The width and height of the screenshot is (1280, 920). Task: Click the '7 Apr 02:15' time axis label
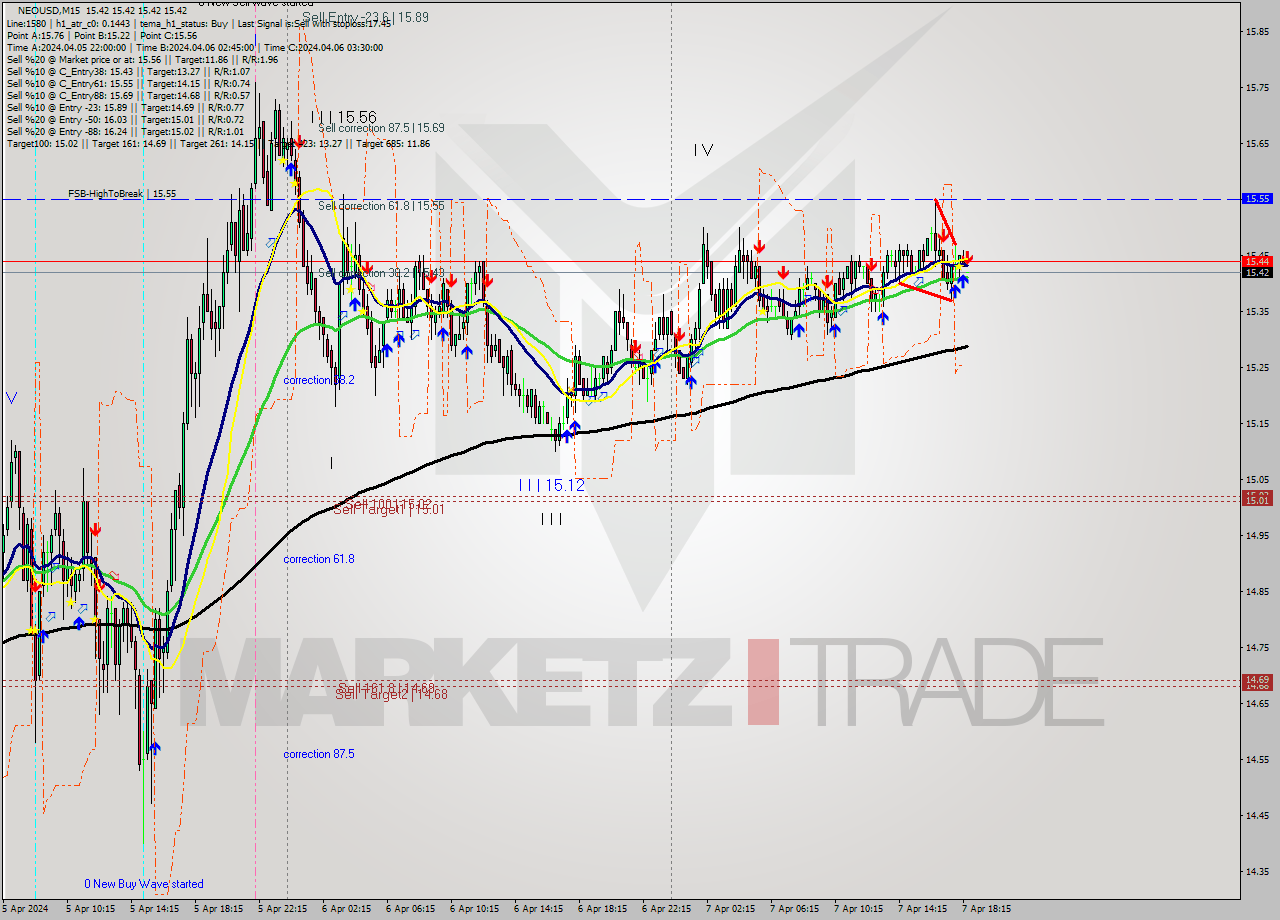tap(730, 909)
